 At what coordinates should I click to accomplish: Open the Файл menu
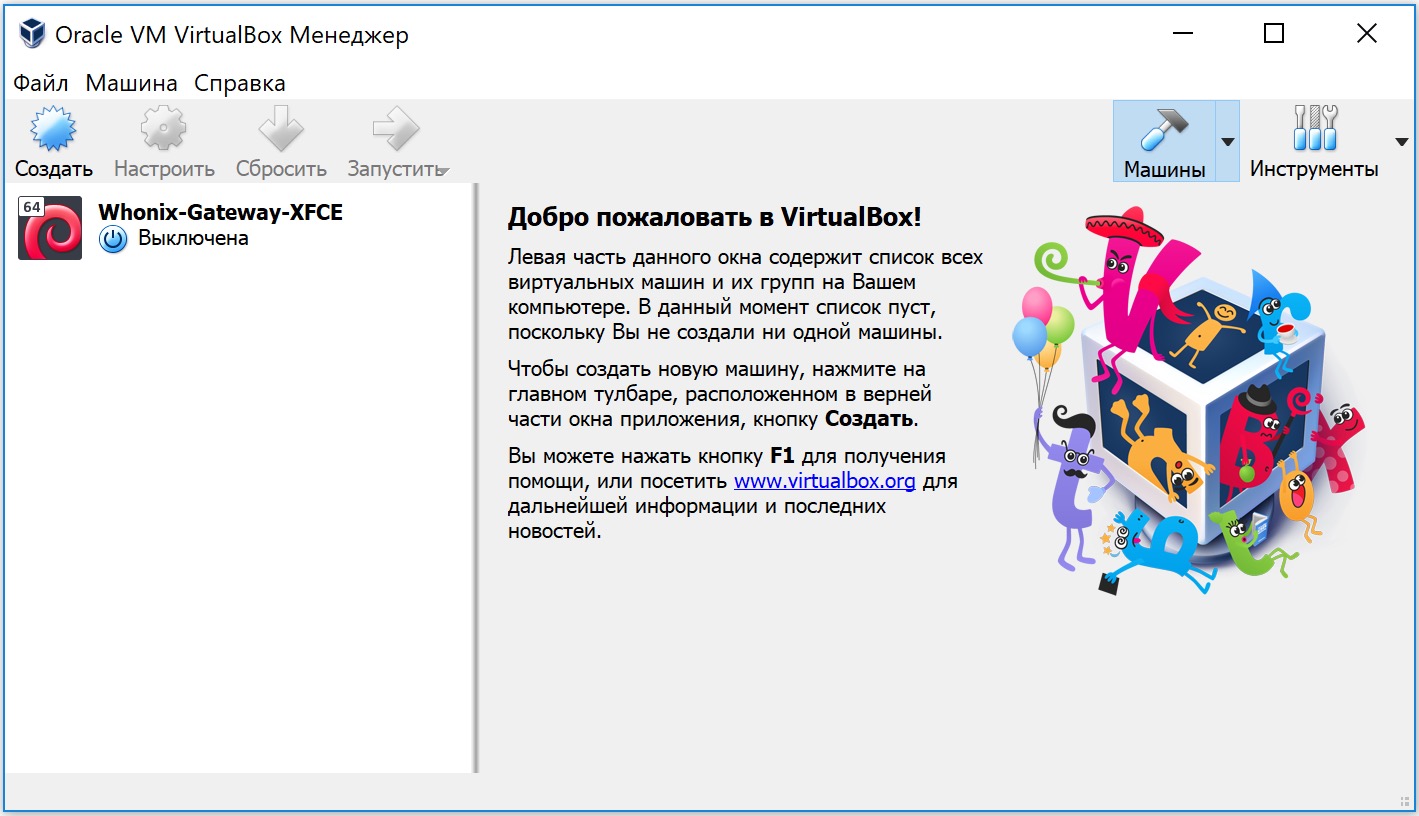click(41, 84)
